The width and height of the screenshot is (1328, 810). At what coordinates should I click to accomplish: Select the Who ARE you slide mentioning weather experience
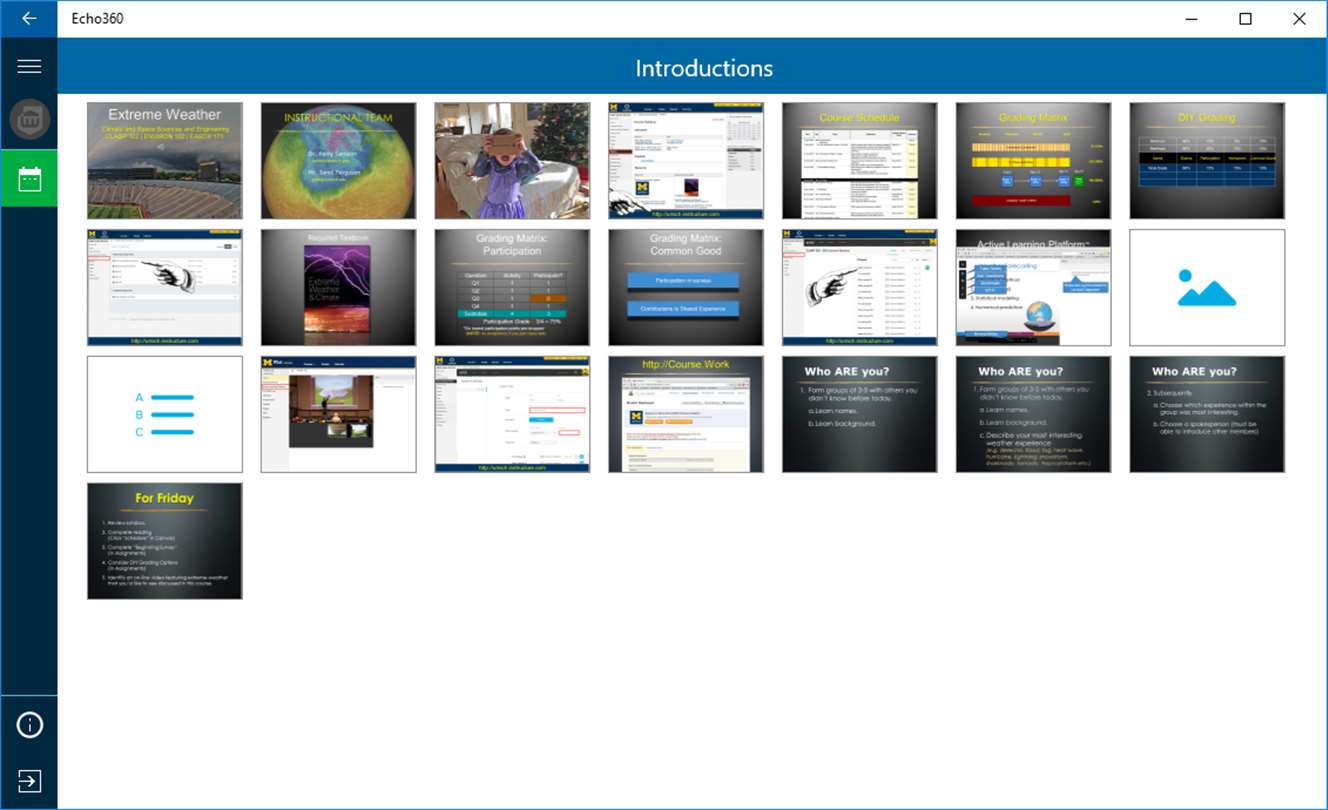coord(1034,414)
